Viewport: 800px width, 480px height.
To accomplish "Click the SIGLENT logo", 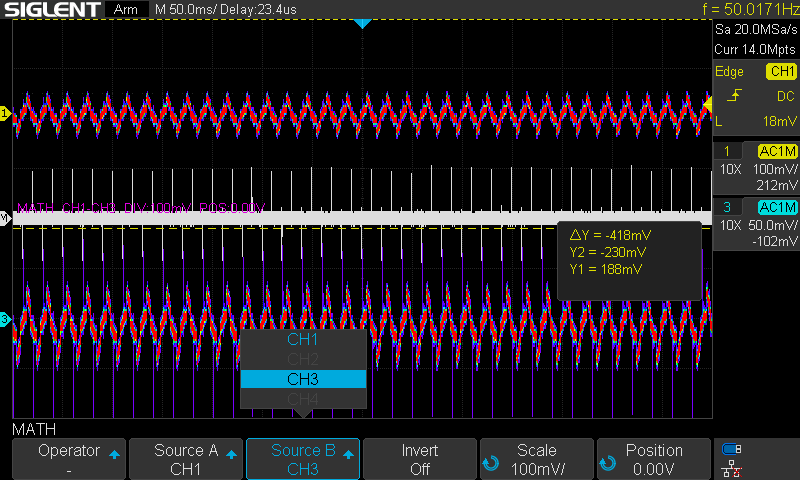I will (53, 9).
